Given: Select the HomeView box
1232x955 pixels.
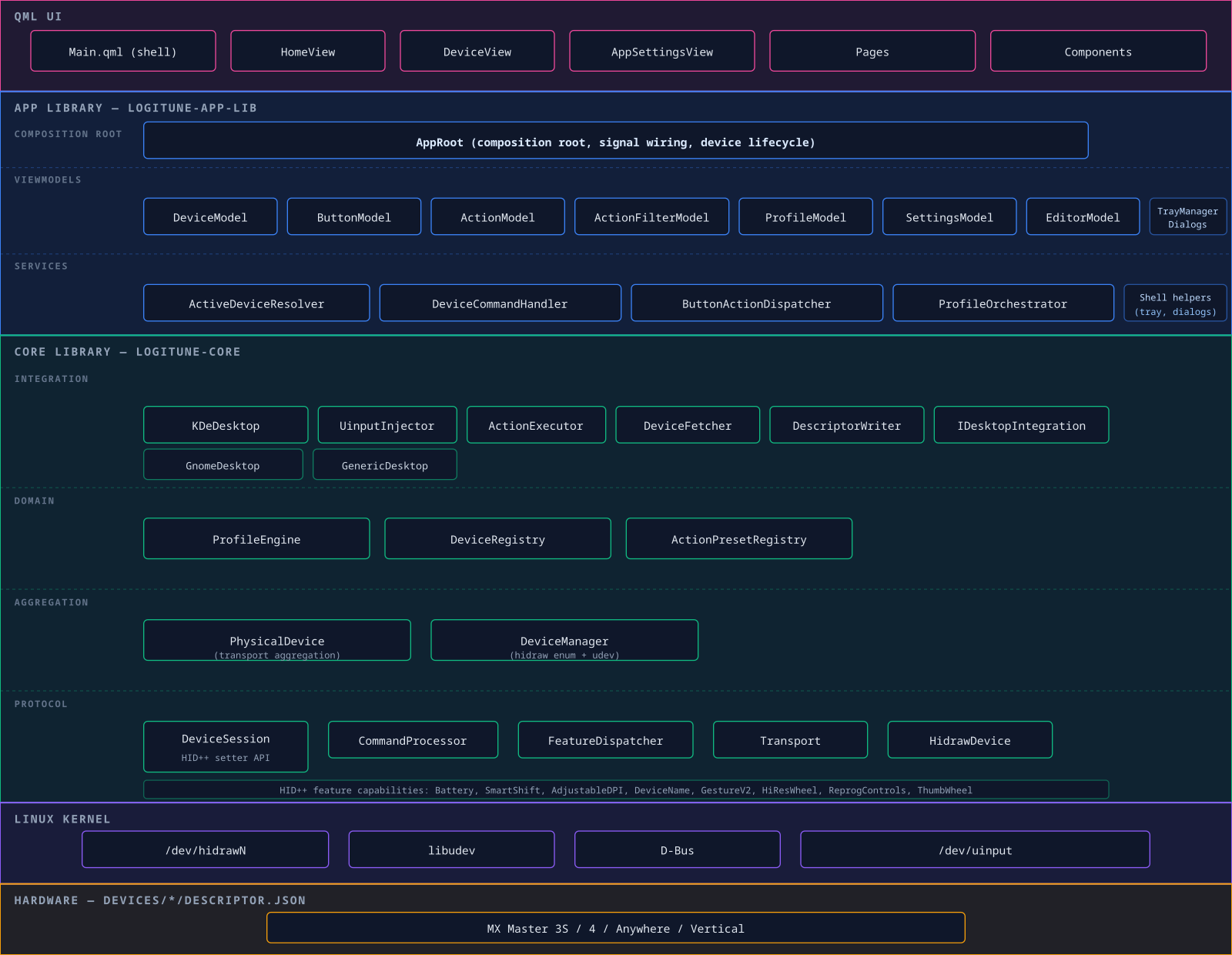Looking at the screenshot, I should tap(308, 52).
